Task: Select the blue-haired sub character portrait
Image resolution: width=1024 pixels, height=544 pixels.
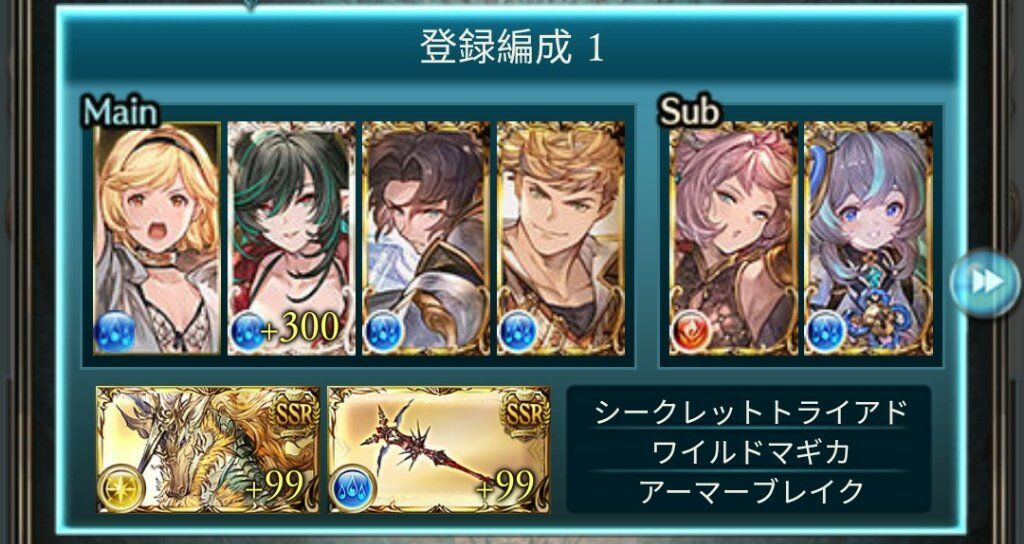Action: coord(868,238)
